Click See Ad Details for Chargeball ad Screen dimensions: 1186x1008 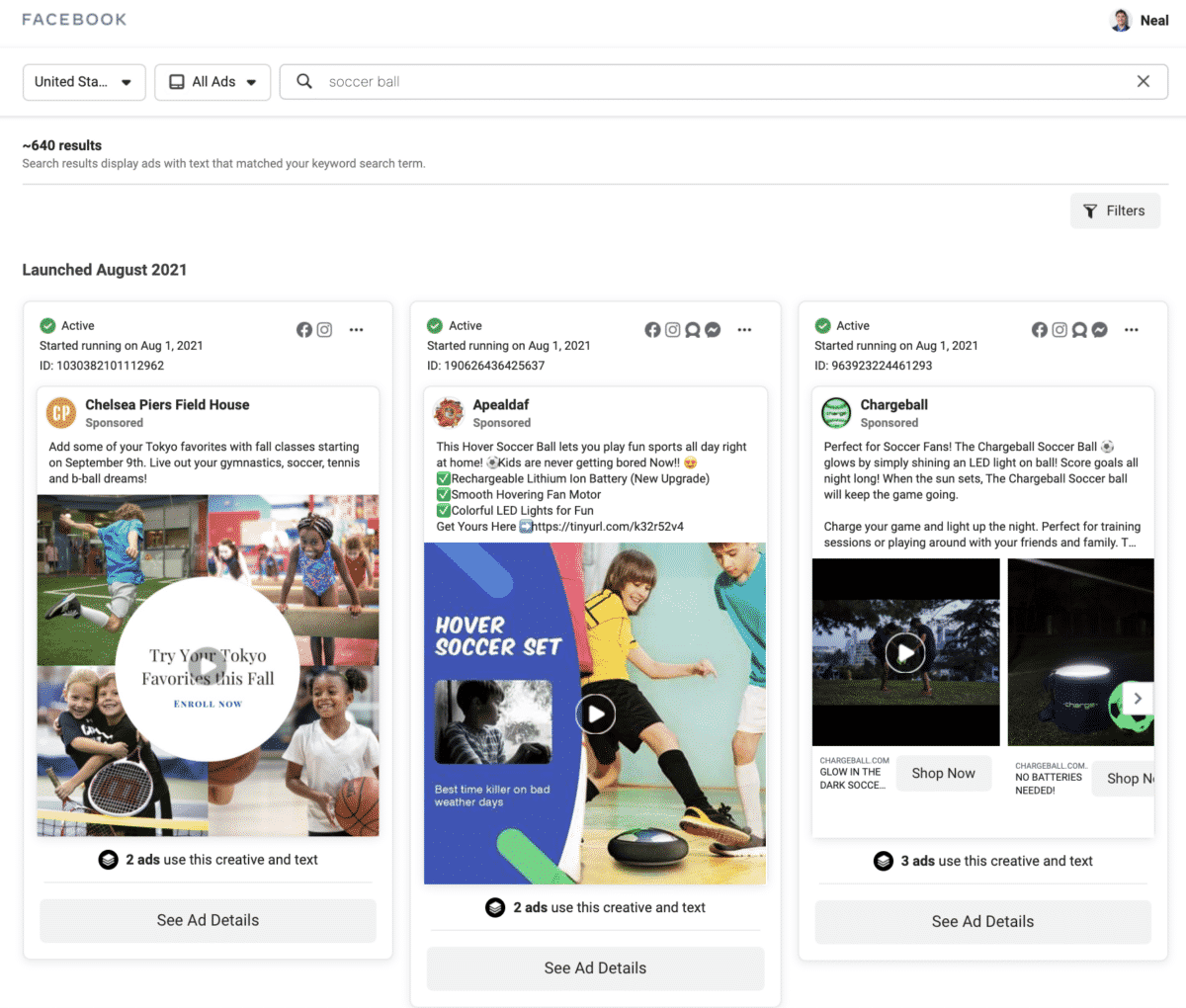tap(982, 922)
